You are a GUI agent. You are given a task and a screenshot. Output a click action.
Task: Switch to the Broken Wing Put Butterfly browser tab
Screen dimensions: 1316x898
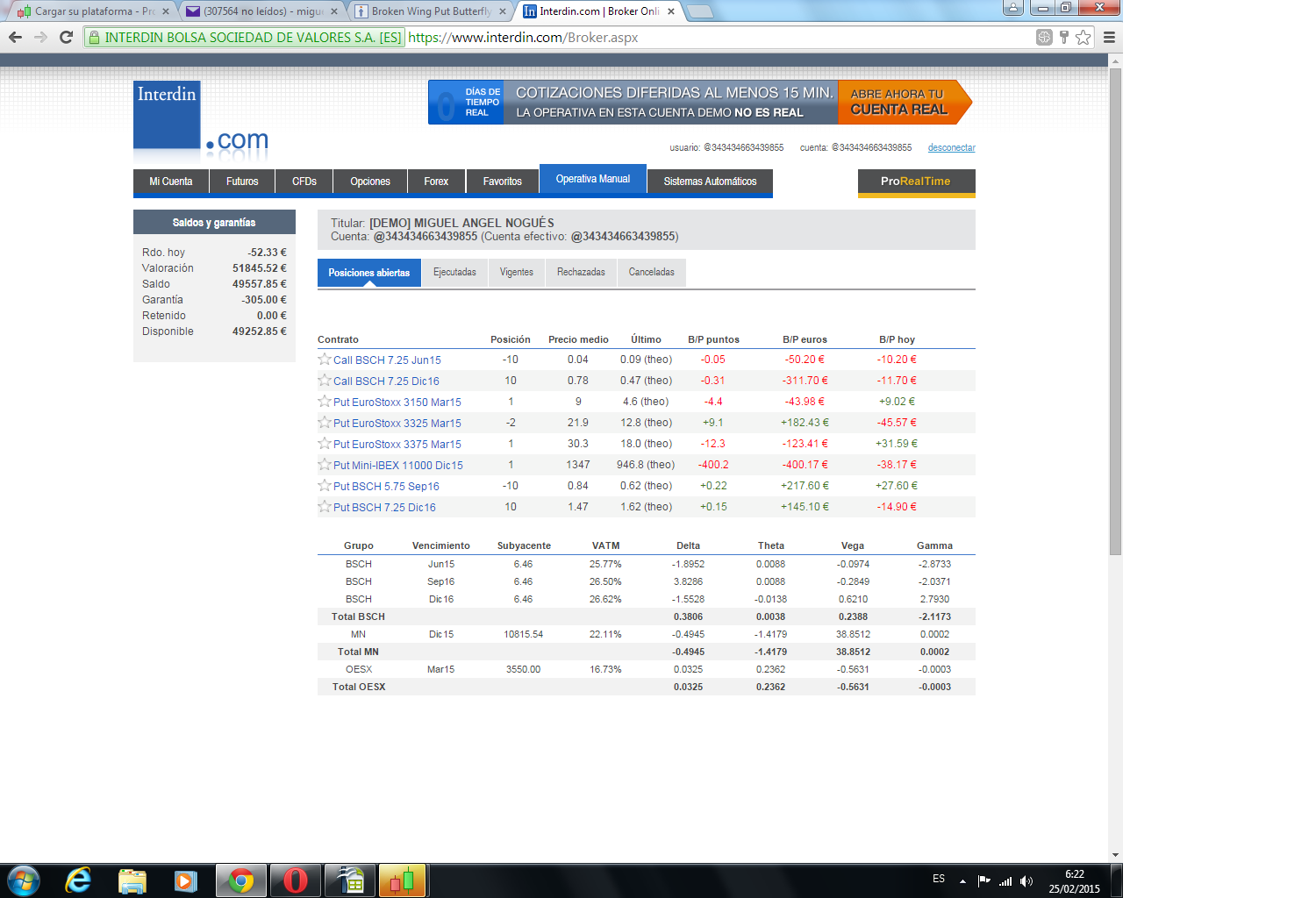coord(430,11)
